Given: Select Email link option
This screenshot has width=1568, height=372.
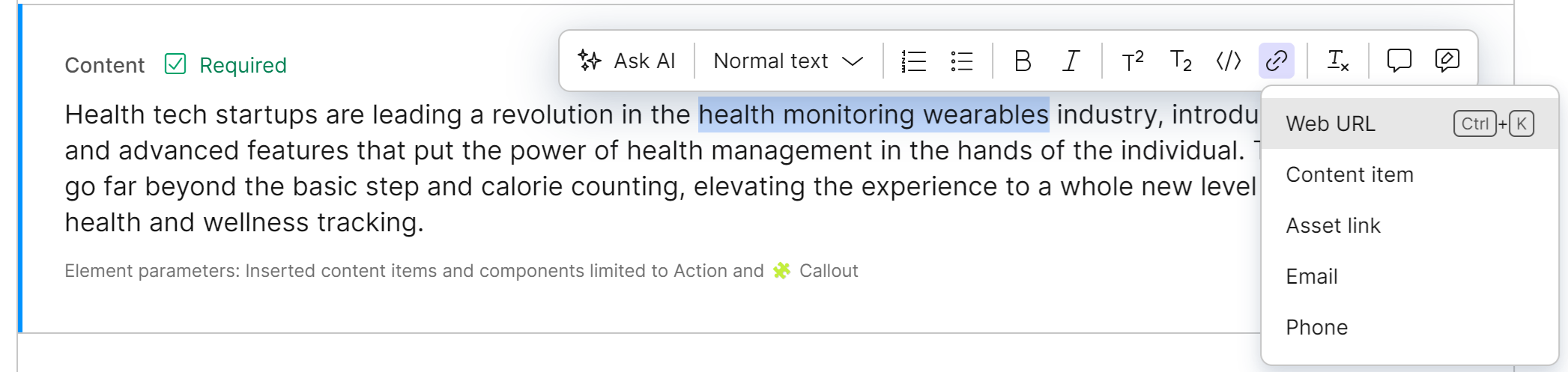Looking at the screenshot, I should coord(1312,276).
